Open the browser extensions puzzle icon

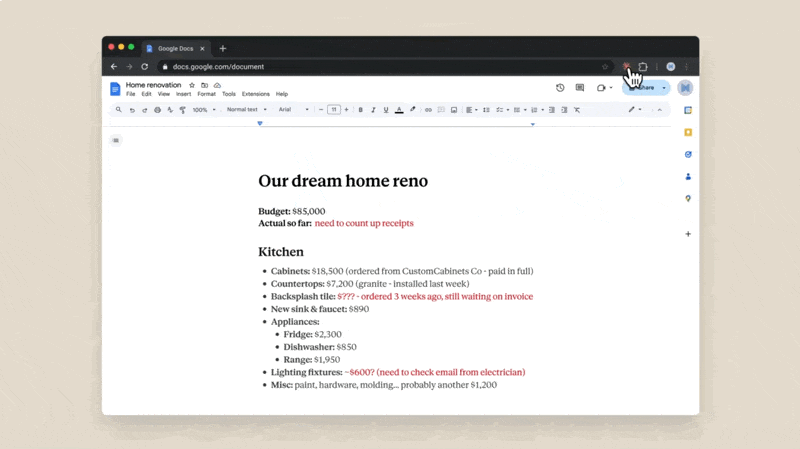point(643,67)
